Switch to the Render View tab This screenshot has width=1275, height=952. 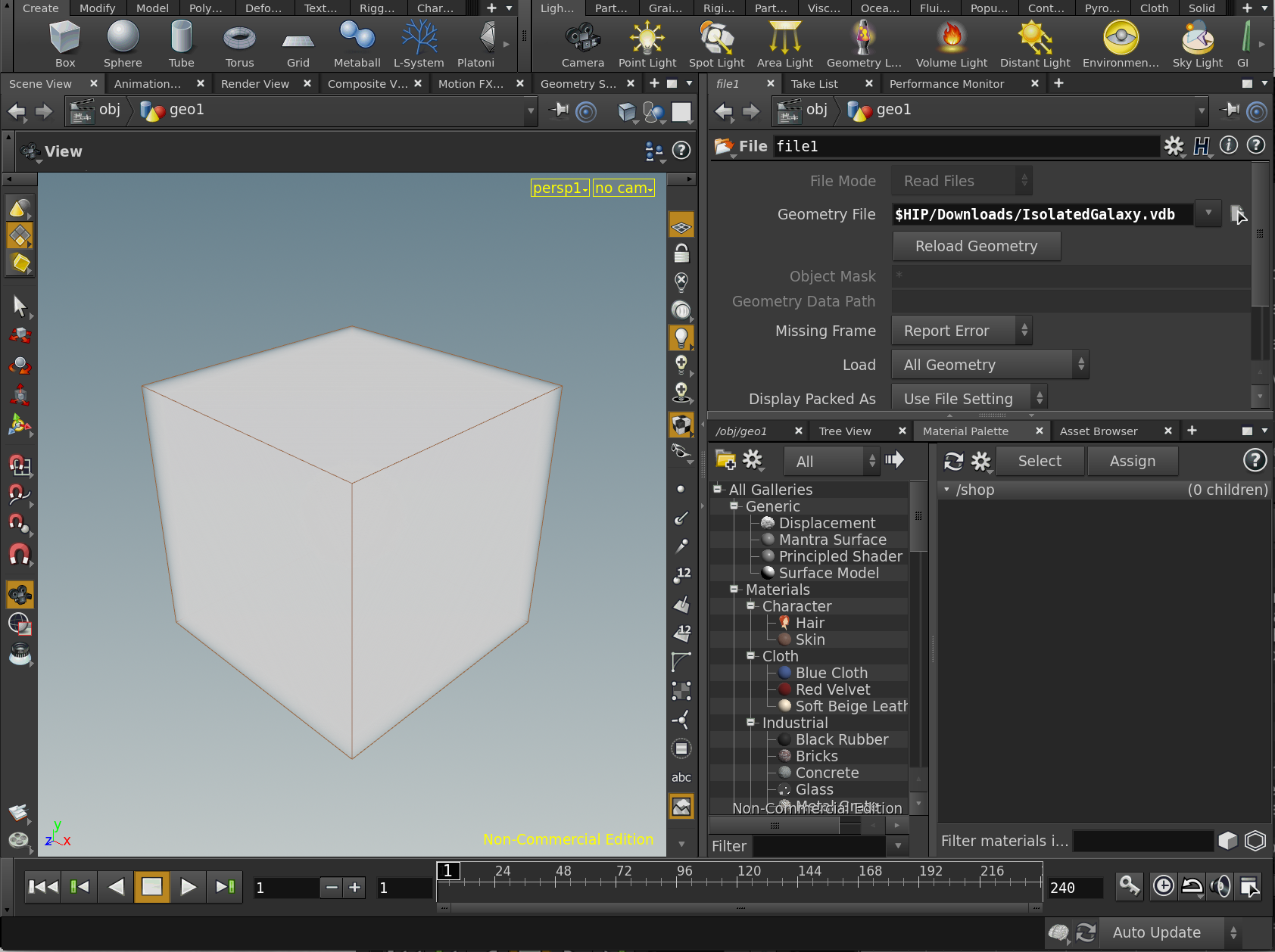click(255, 84)
